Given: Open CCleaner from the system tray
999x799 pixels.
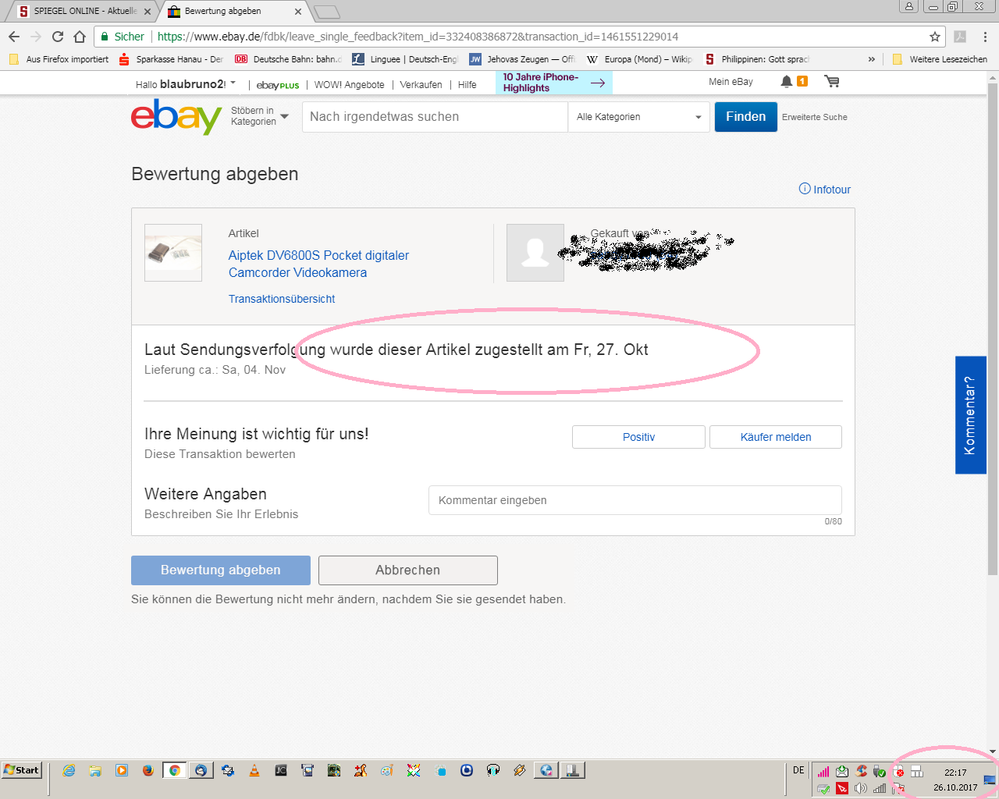Looking at the screenshot, I should pyautogui.click(x=861, y=771).
